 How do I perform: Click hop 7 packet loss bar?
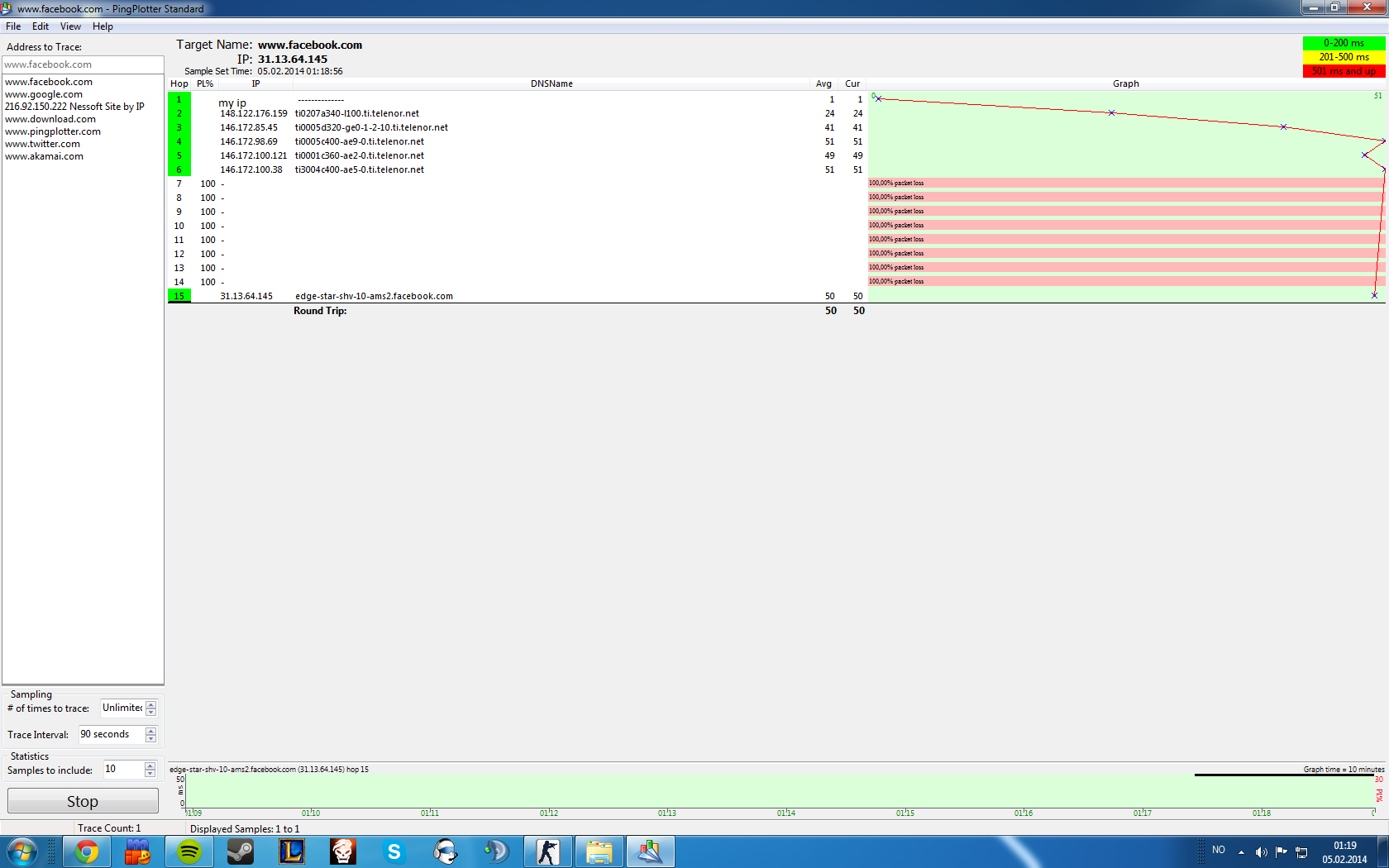point(1125,184)
